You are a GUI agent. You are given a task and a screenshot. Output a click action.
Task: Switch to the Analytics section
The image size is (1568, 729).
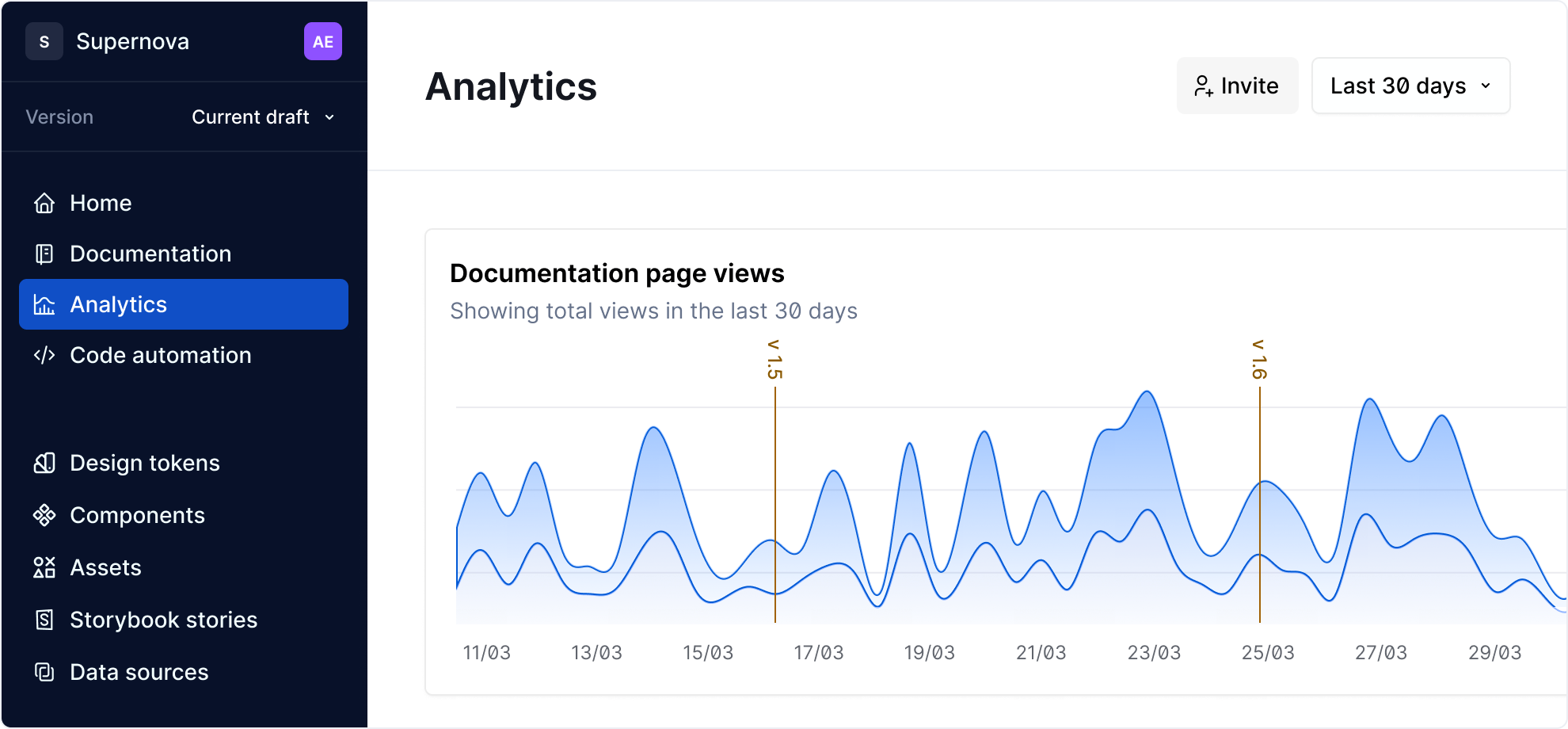[x=118, y=304]
